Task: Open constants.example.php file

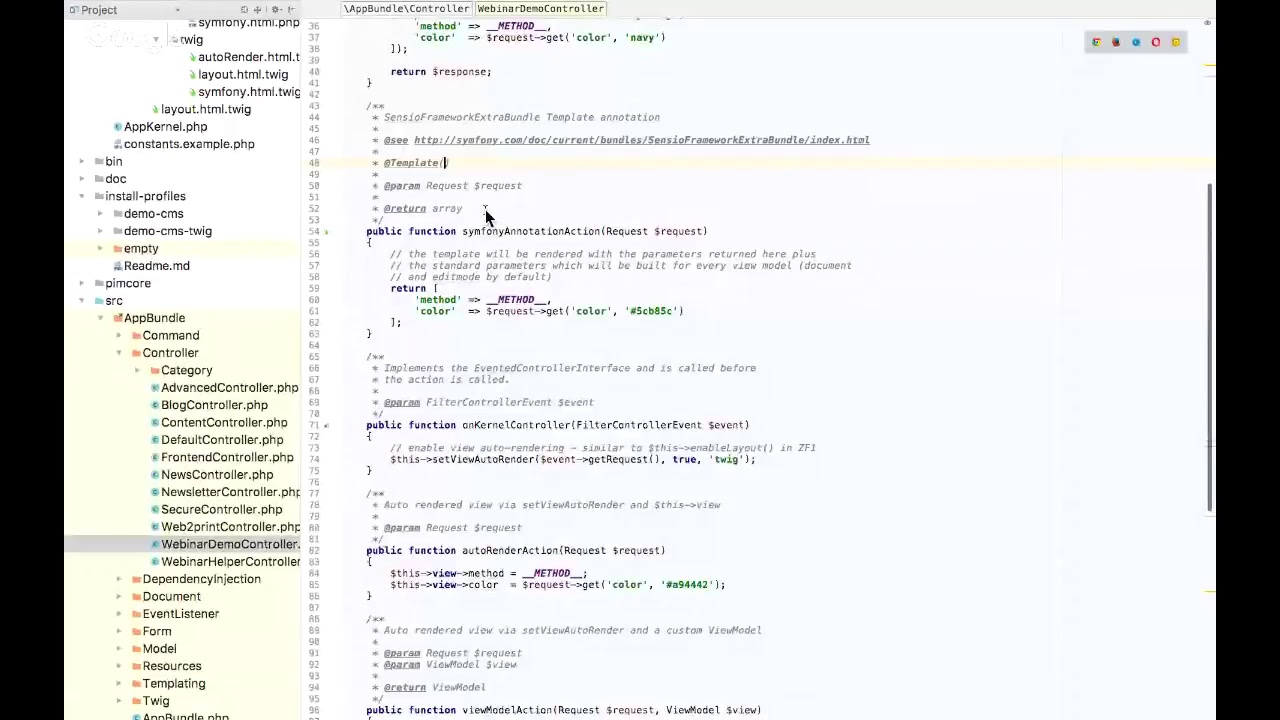Action: pyautogui.click(x=189, y=144)
